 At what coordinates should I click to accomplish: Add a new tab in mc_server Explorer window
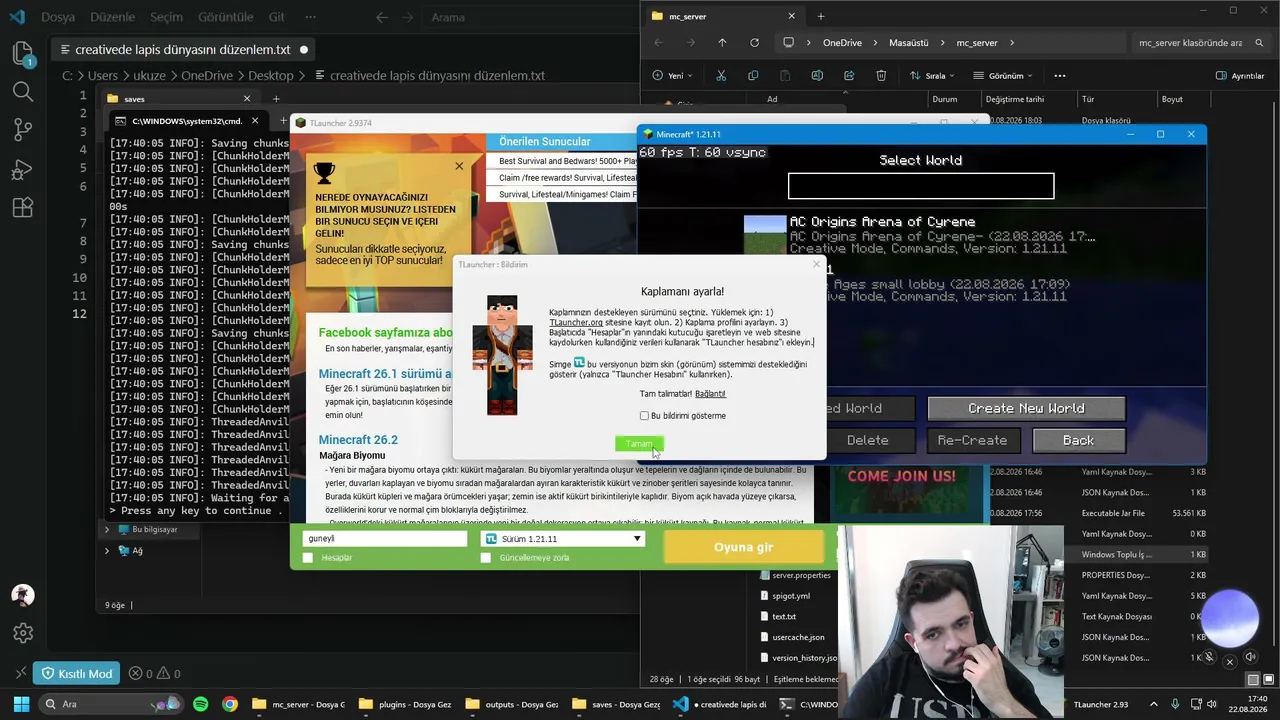[821, 16]
